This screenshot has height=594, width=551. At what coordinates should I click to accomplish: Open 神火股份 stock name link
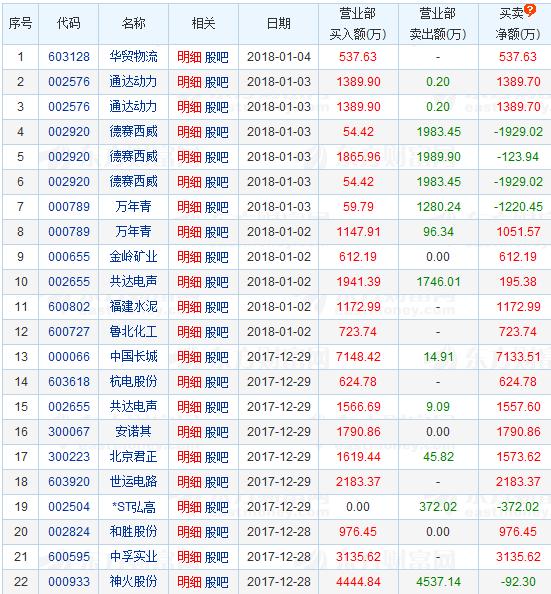[x=133, y=582]
